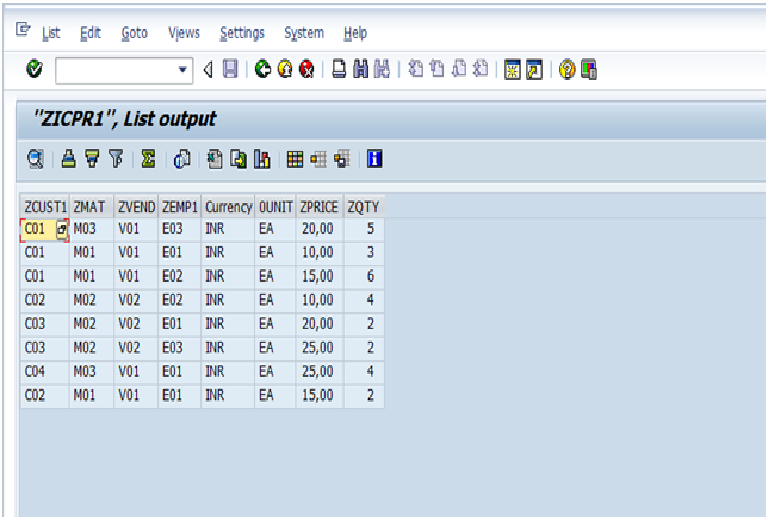768x520 pixels.
Task: Select the ZCUST1 column header
Action: pyautogui.click(x=45, y=207)
